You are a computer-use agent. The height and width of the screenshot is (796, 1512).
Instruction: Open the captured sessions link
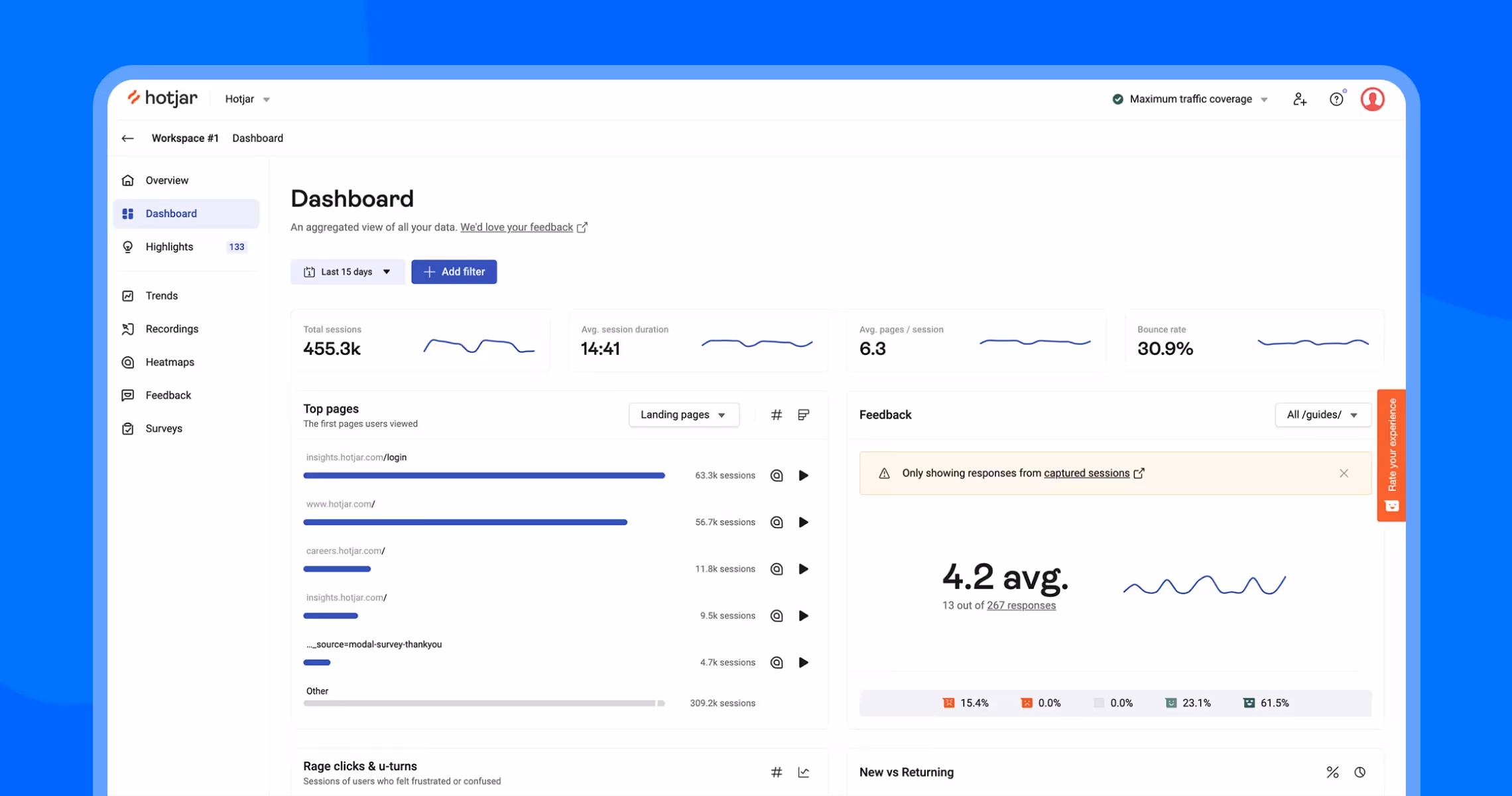point(1086,473)
